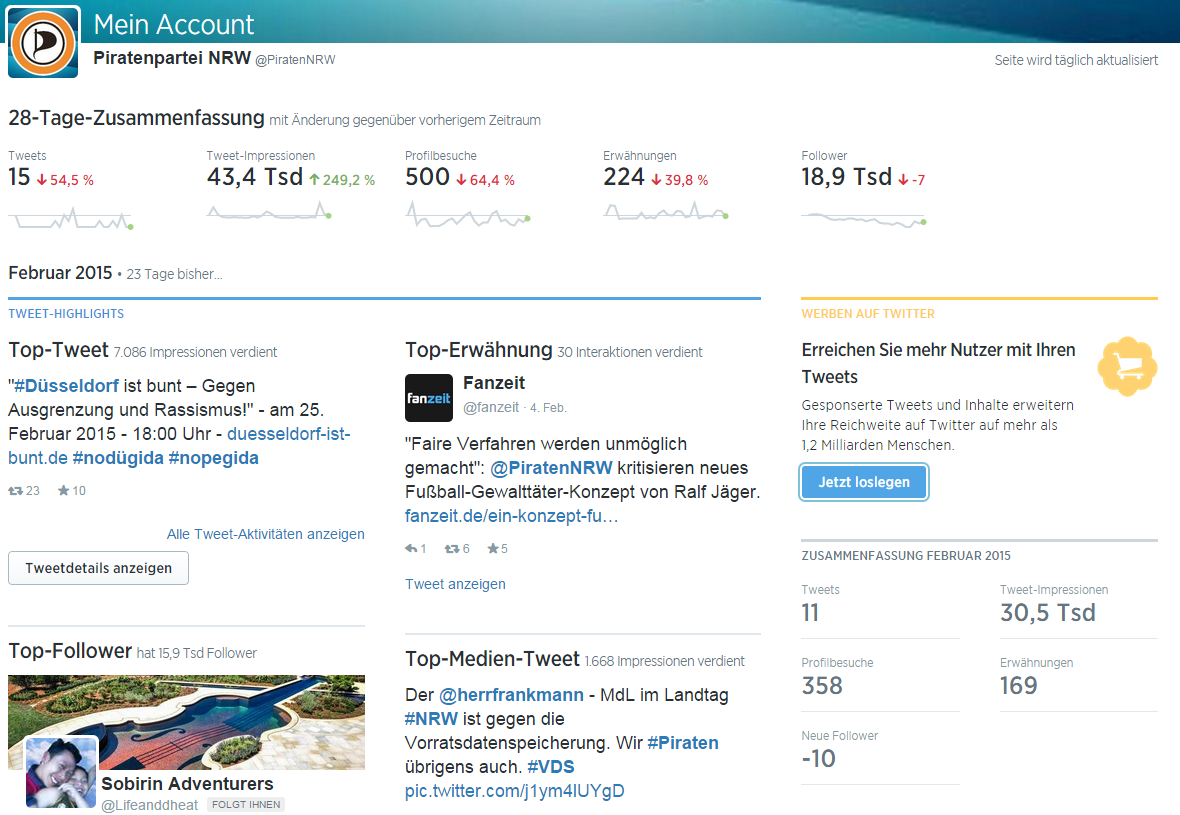Click the "Februar 2015" heading
The height and width of the screenshot is (815, 1180).
click(x=60, y=272)
